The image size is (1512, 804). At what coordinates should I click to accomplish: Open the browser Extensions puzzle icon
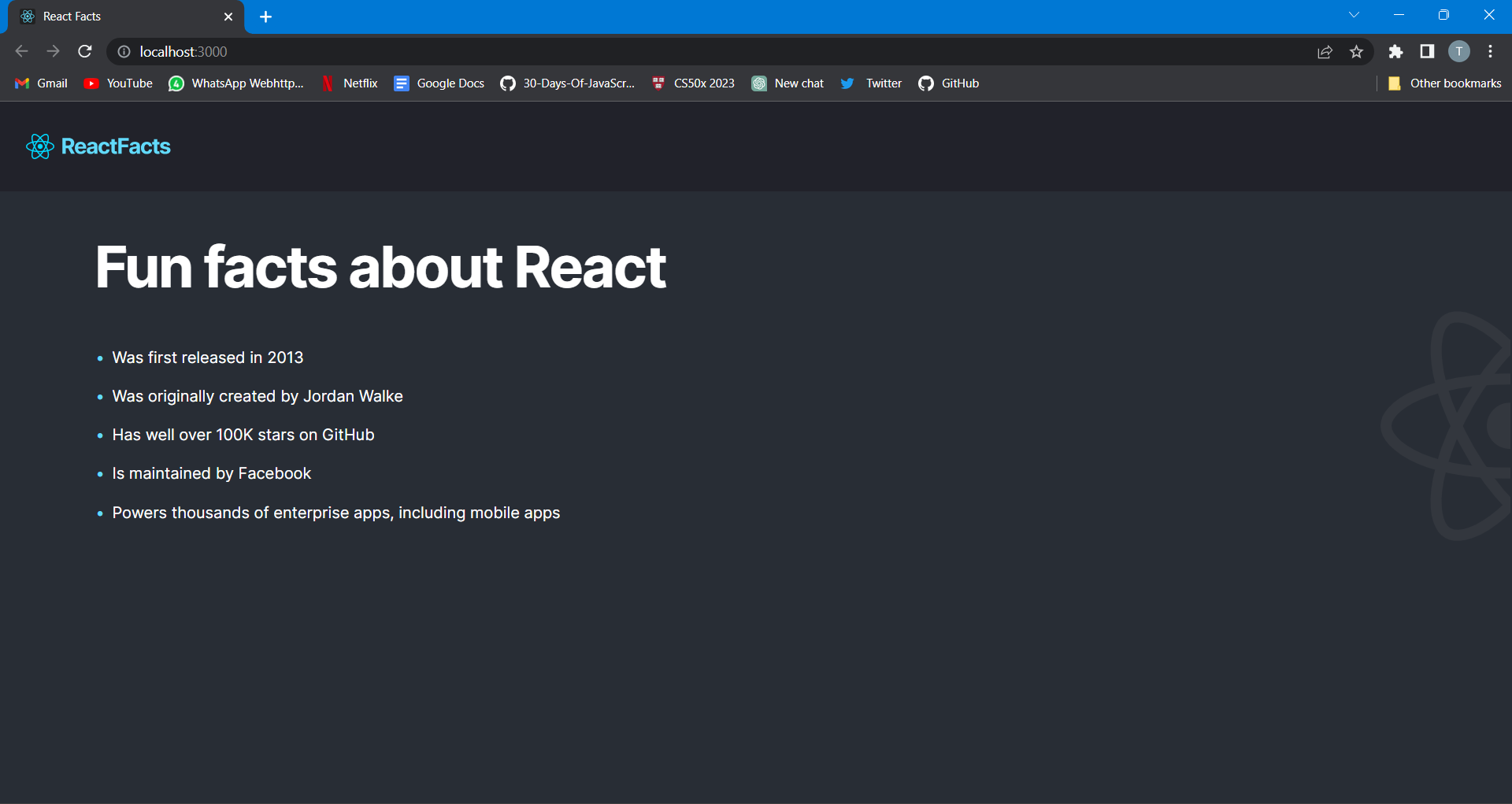click(1396, 51)
